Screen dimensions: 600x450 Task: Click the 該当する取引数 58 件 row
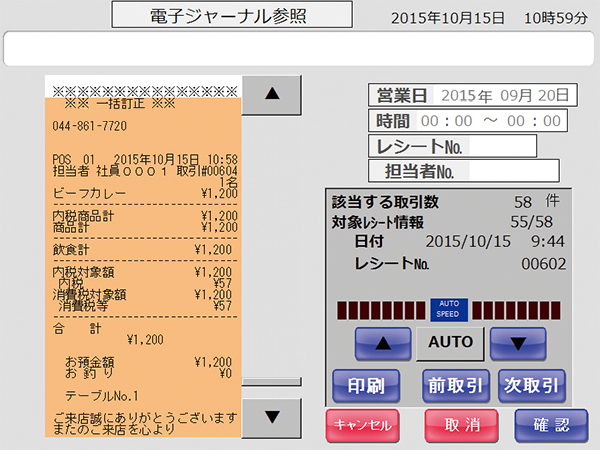point(446,202)
